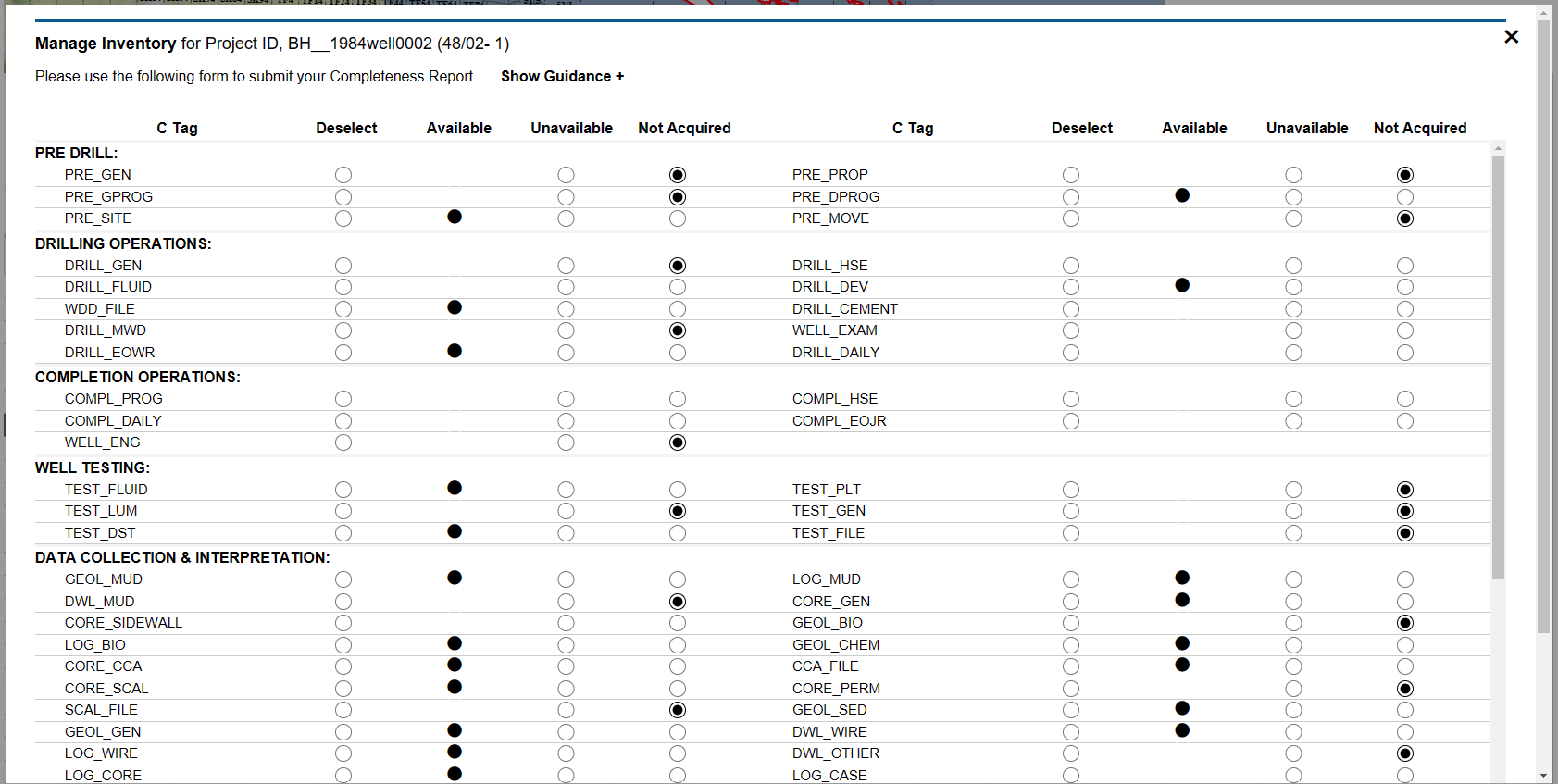Viewport: 1558px width, 784px height.
Task: Choose Not Acquired for GEOL_BIO
Action: [x=1405, y=623]
